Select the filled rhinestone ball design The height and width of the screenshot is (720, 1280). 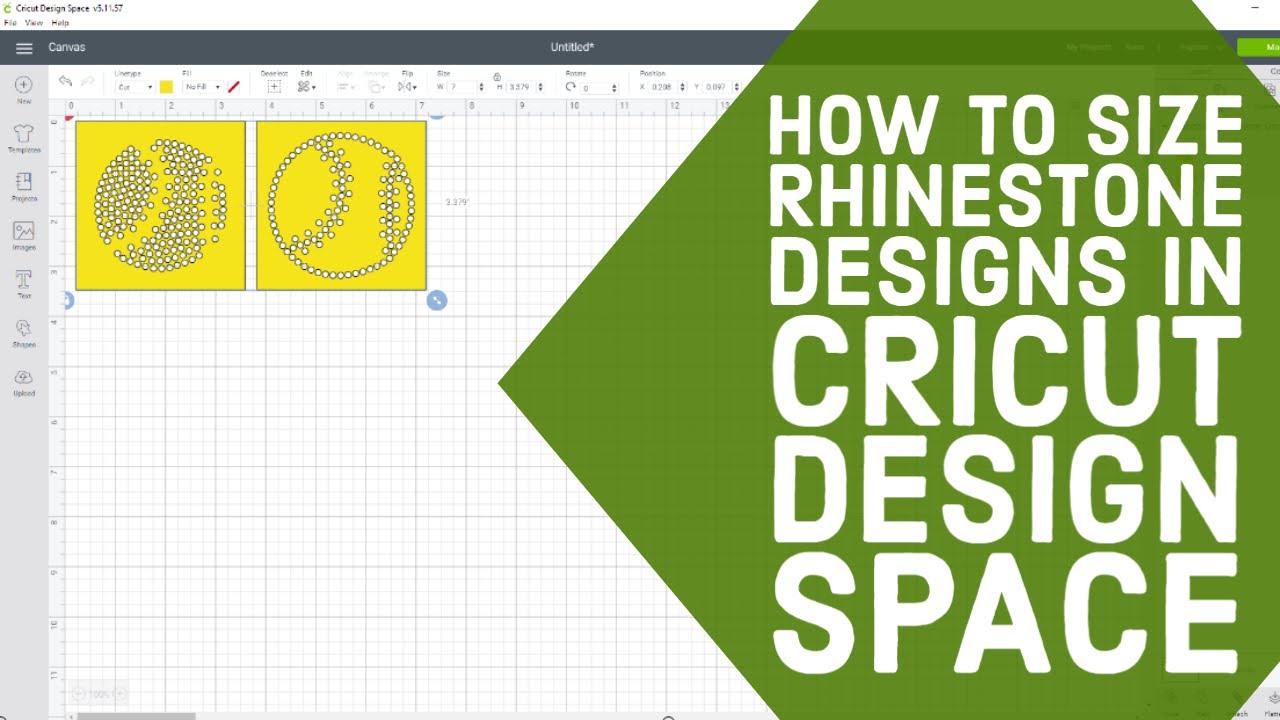[160, 205]
